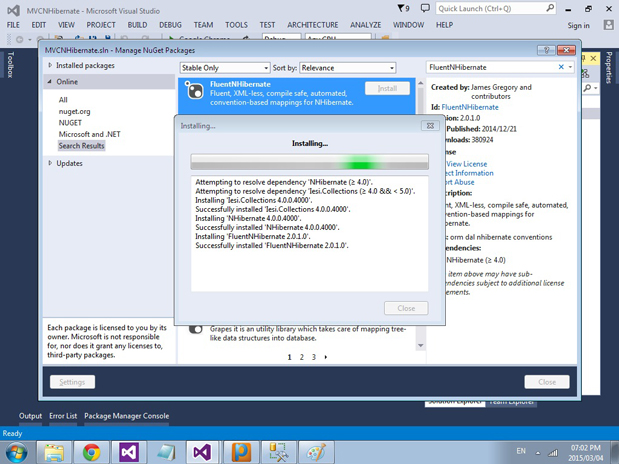619x464 pixels.
Task: Open the Properties side tab
Action: (x=609, y=67)
